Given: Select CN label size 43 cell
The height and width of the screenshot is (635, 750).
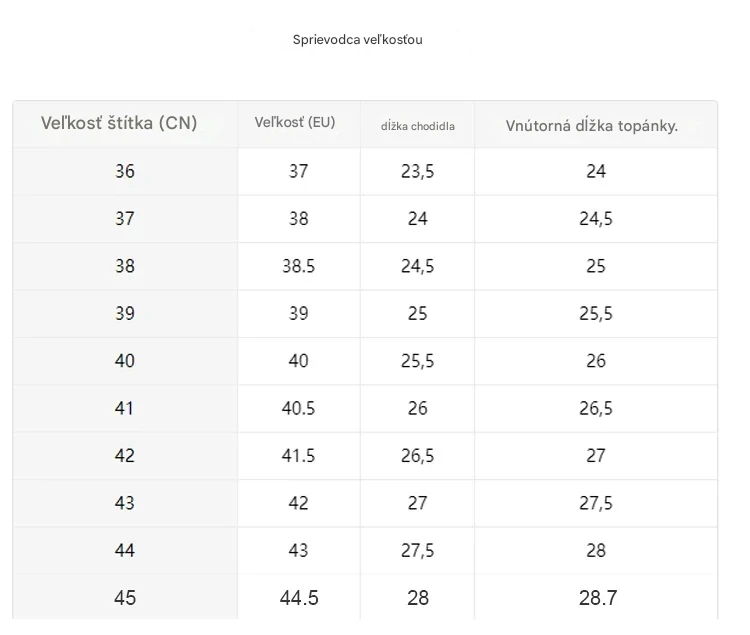Looking at the screenshot, I should click(125, 503).
